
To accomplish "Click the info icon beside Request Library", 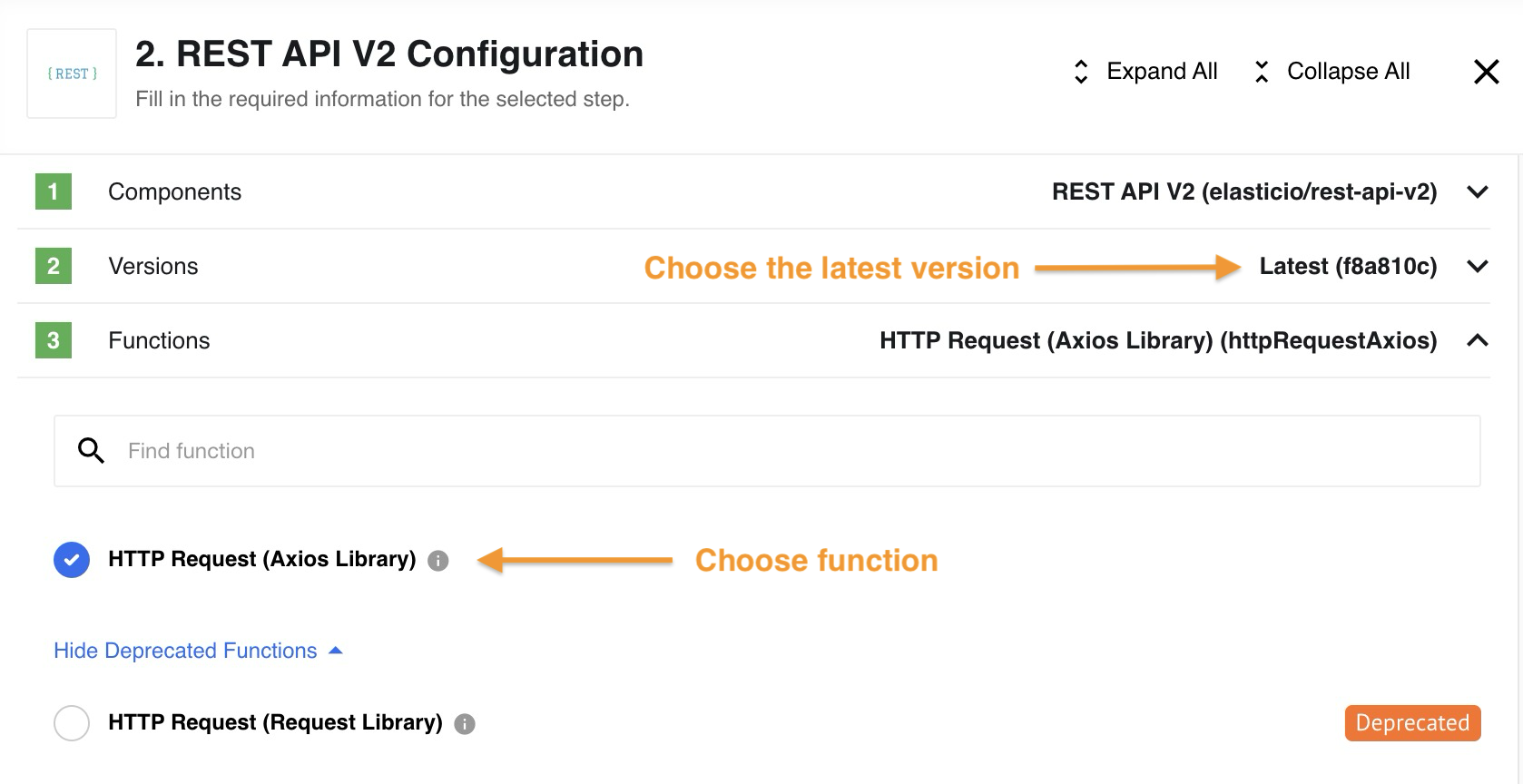I will tap(465, 724).
